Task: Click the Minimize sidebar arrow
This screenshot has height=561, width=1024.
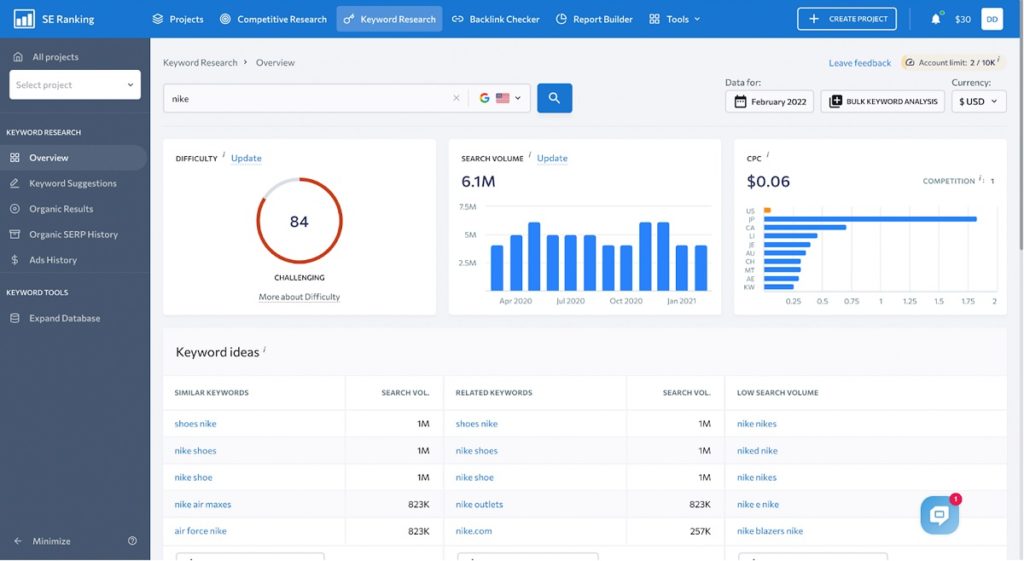Action: coord(18,541)
